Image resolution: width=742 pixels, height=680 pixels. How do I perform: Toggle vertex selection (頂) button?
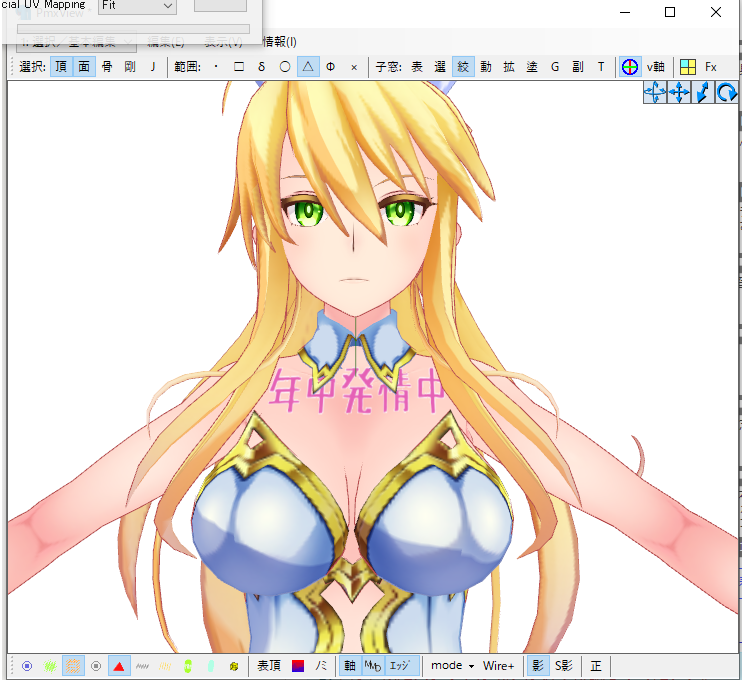click(x=61, y=67)
